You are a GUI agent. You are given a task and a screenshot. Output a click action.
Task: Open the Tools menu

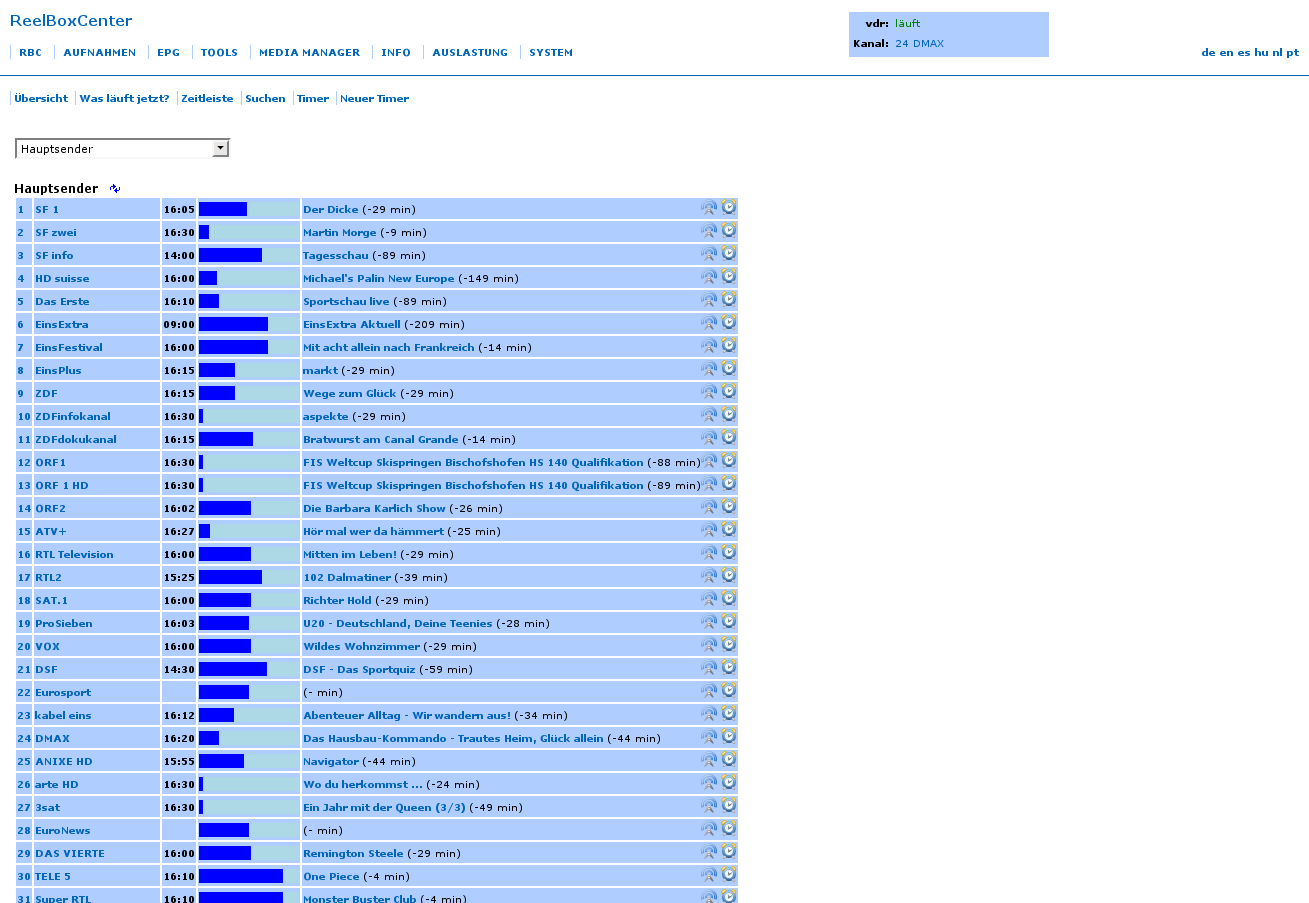pyautogui.click(x=219, y=53)
